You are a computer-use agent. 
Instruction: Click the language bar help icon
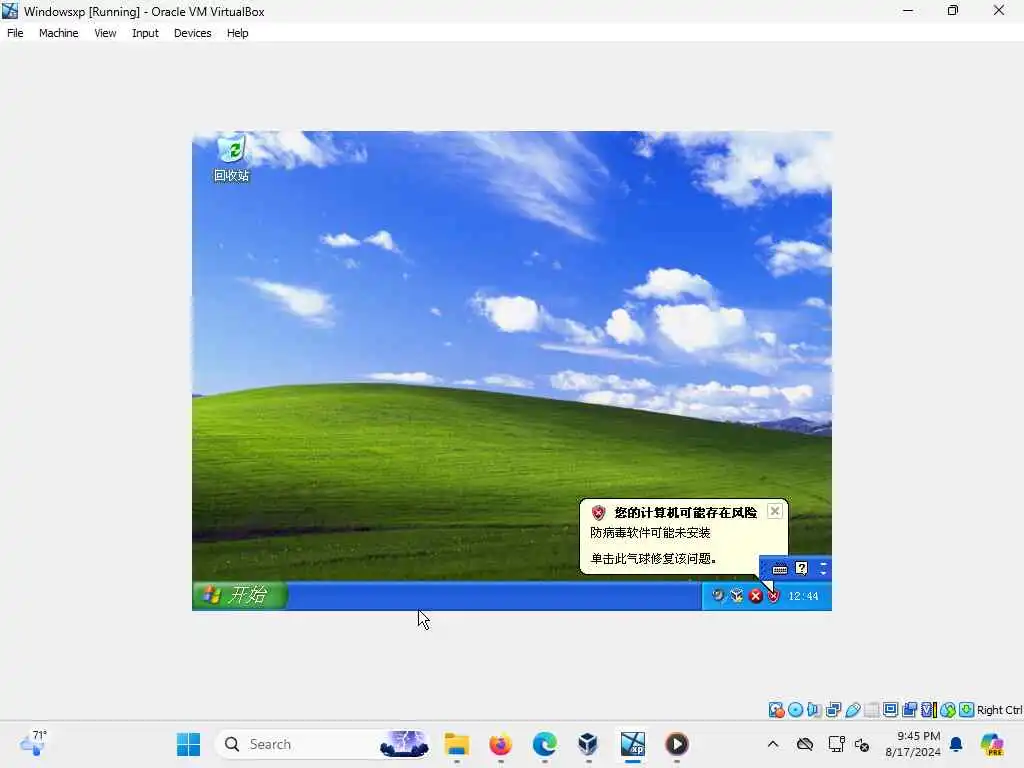coord(801,568)
